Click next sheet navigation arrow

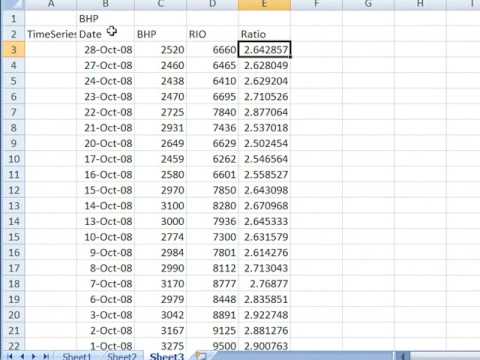pyautogui.click(x=34, y=356)
